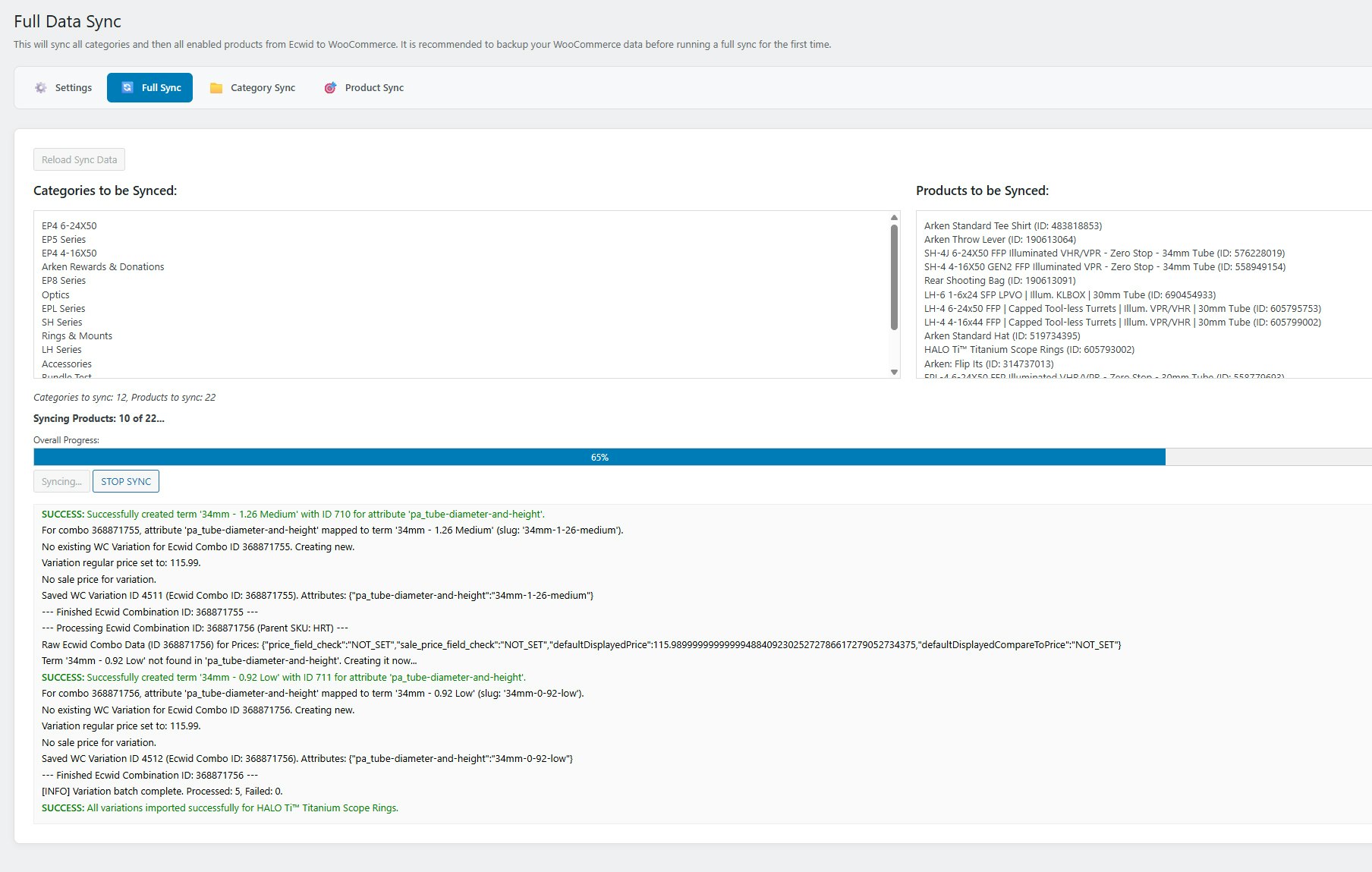Select the 'Optics' category row

point(55,294)
